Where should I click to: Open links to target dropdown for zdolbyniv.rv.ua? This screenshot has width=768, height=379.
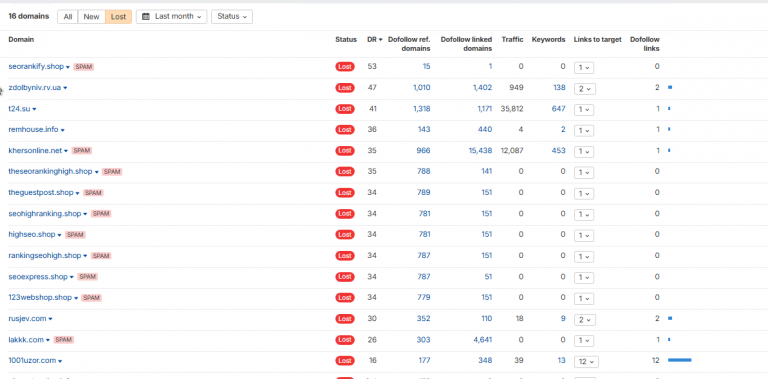(585, 89)
